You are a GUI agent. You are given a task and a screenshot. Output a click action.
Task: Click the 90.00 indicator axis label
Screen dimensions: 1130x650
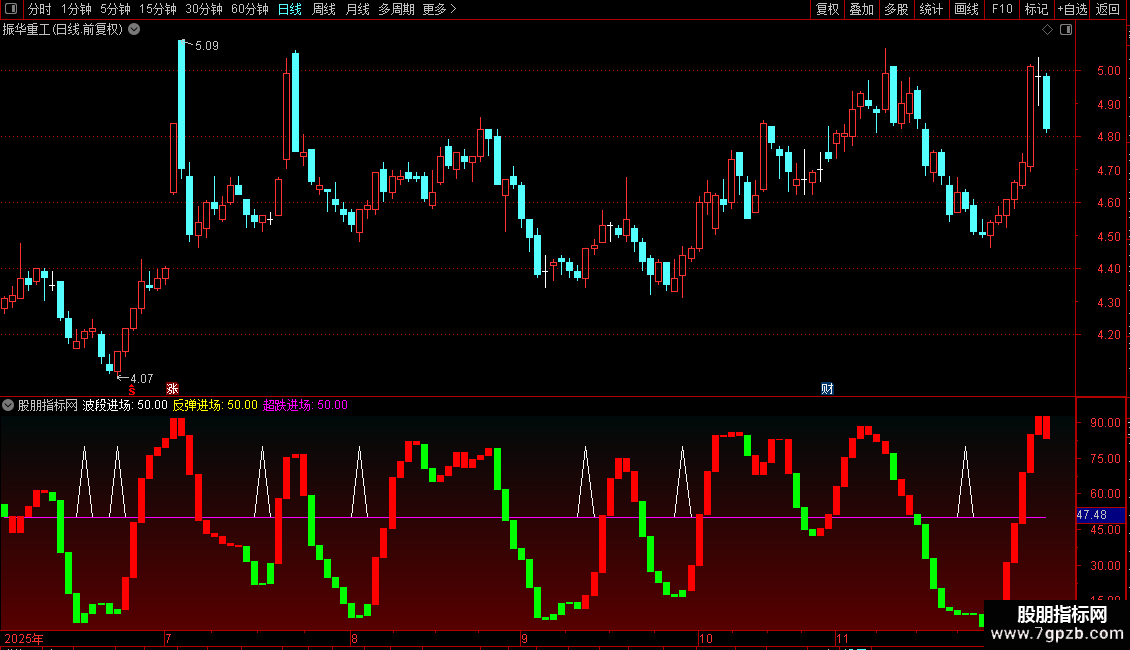(x=1105, y=422)
